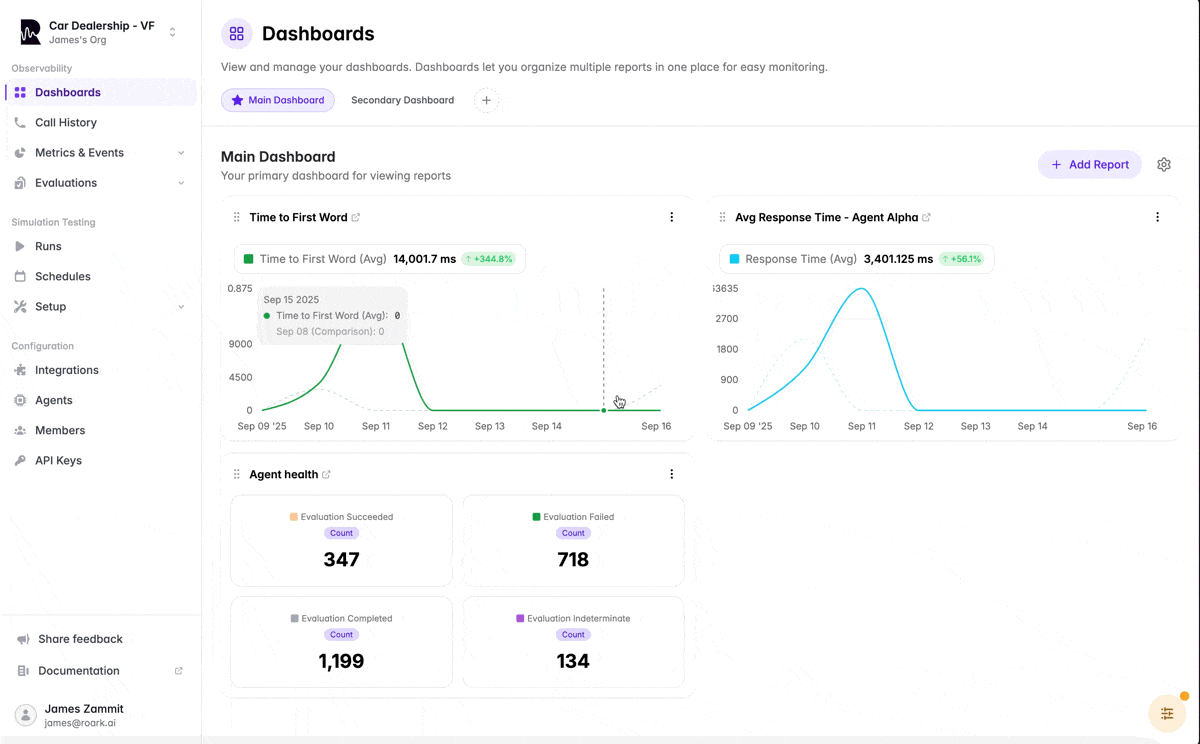The image size is (1200, 744).
Task: Open the organization switcher chevron
Action: [172, 32]
